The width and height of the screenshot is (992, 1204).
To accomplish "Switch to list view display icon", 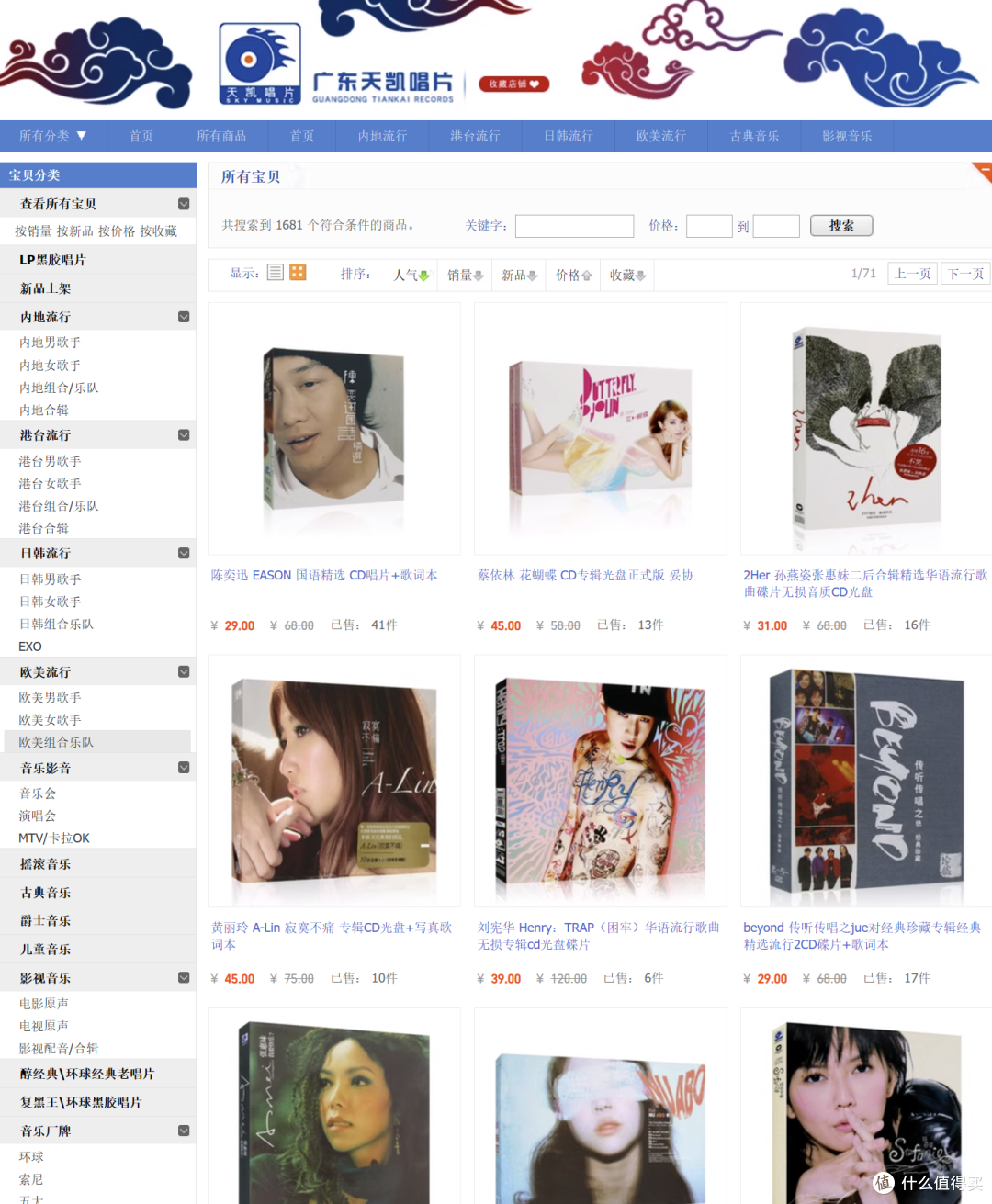I will tap(276, 272).
